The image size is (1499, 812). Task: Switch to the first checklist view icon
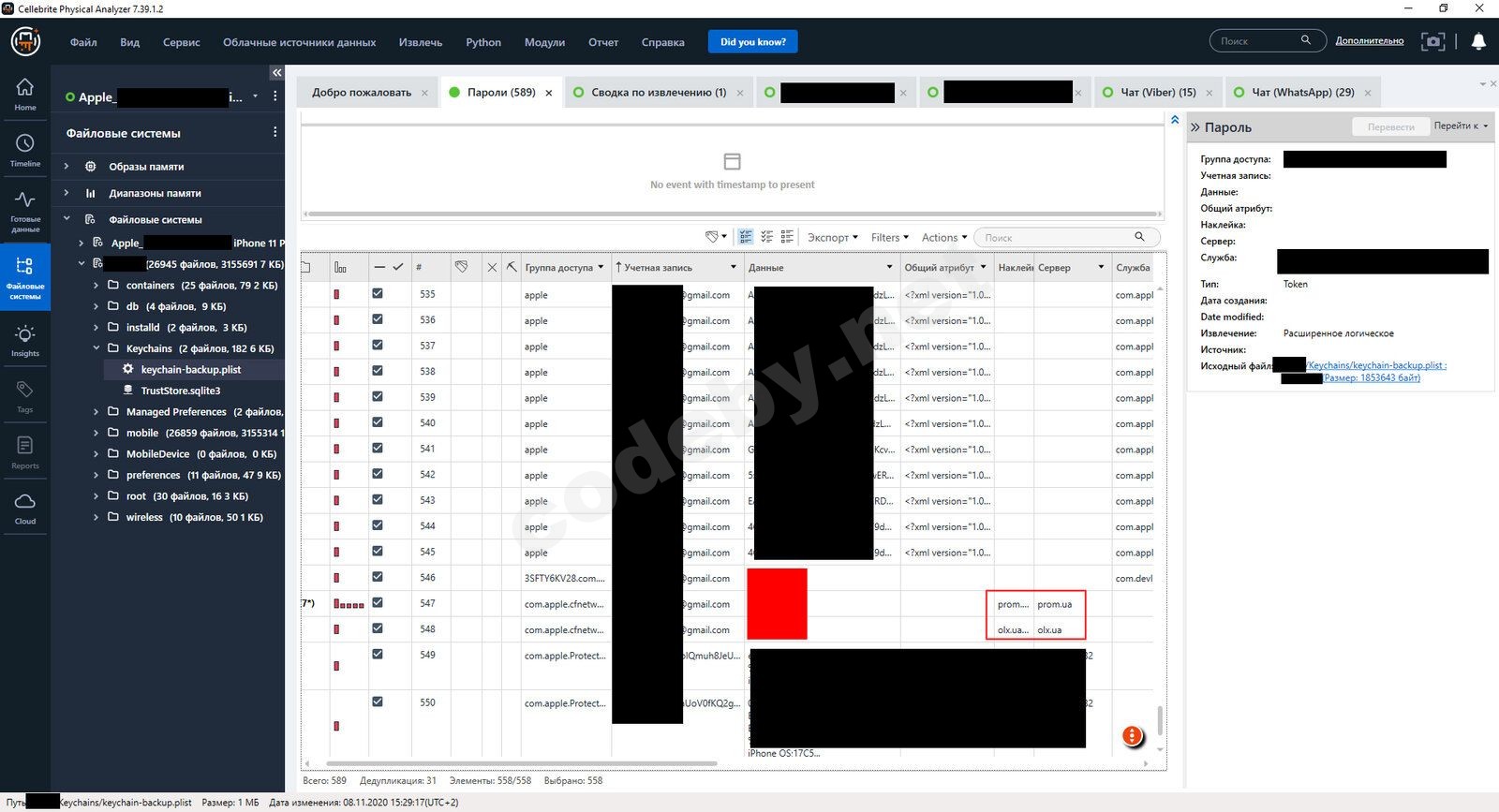[746, 237]
